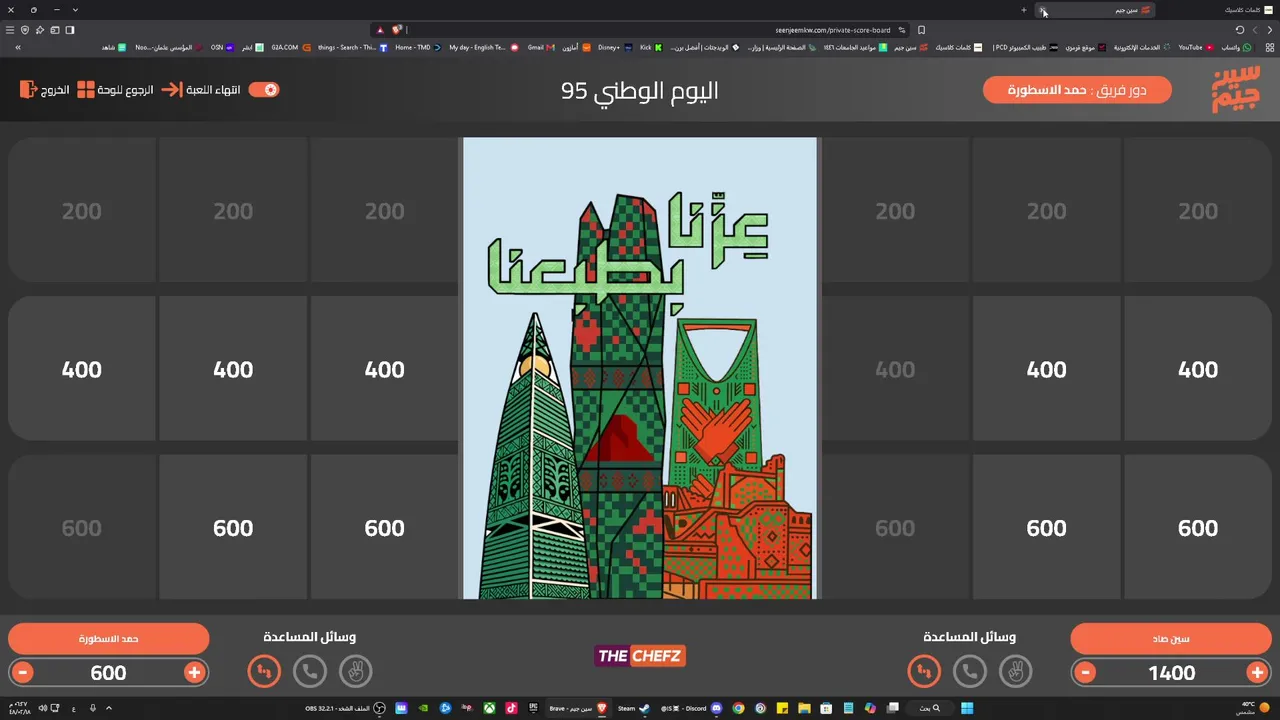
Task: Click the 1400 score value for سين صاد
Action: [1171, 673]
